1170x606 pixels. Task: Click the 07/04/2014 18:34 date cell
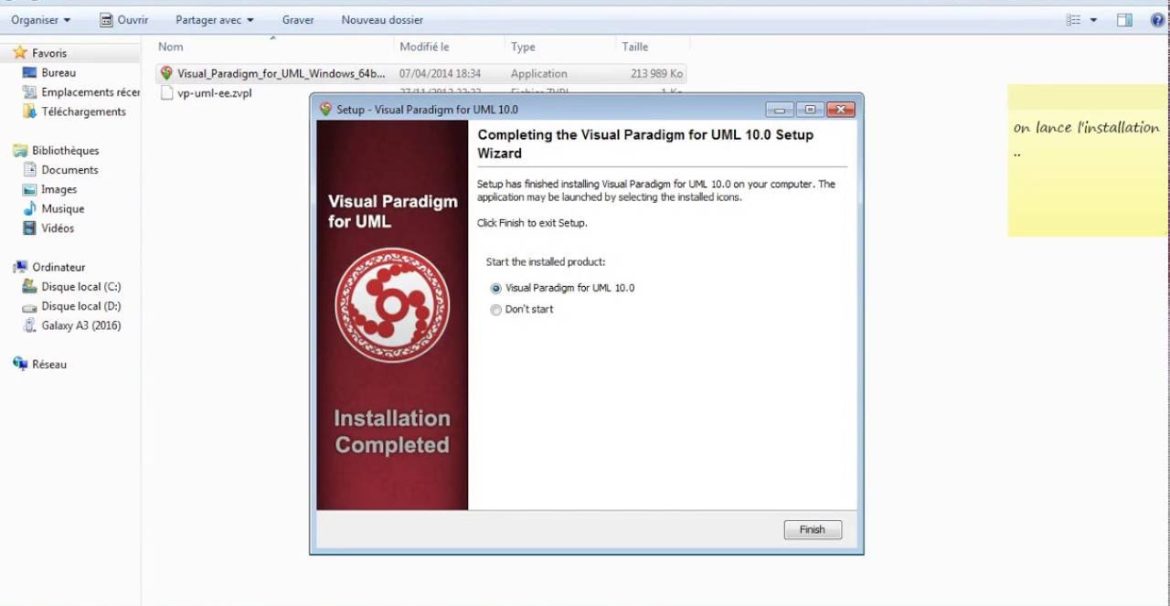(x=440, y=74)
